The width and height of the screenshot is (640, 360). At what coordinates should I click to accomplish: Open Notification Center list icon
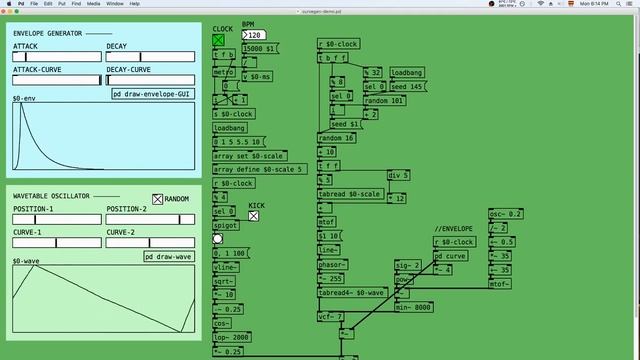(630, 4)
